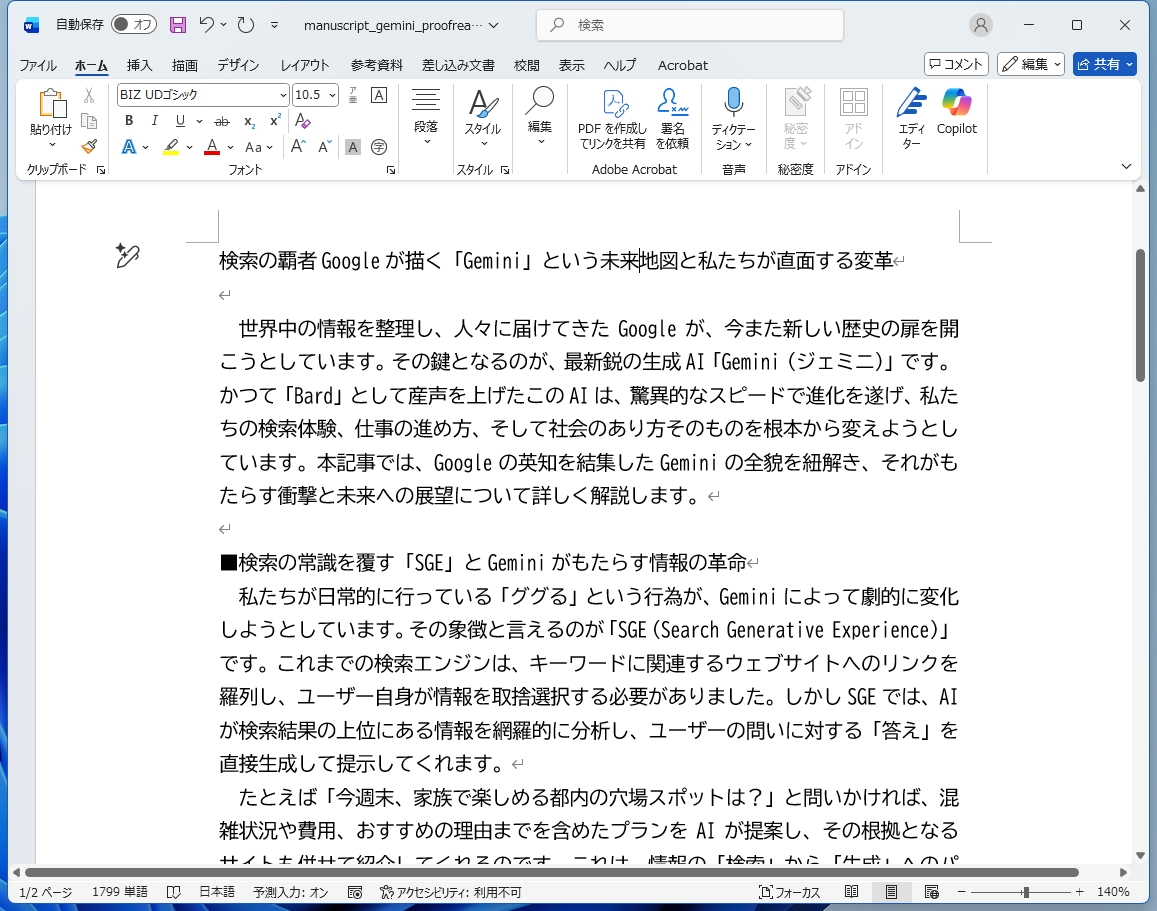This screenshot has width=1157, height=911.
Task: Click the Copy icon in clipboard group
Action: click(89, 121)
